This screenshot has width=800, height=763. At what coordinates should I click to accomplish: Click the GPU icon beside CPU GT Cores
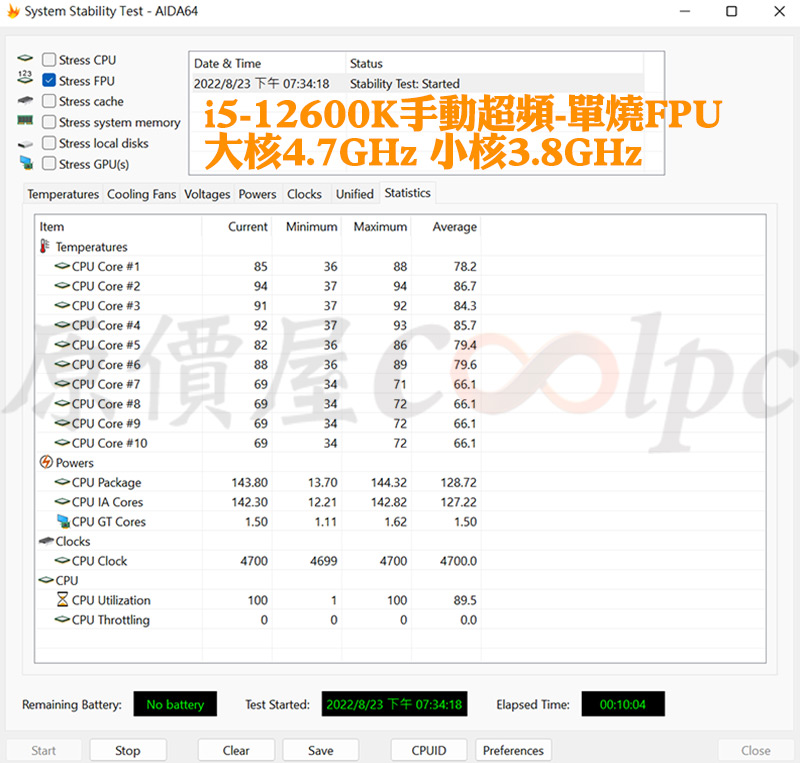tap(63, 521)
